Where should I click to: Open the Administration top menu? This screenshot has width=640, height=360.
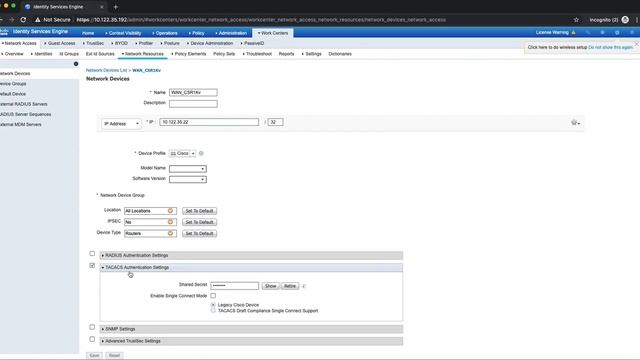pyautogui.click(x=231, y=33)
